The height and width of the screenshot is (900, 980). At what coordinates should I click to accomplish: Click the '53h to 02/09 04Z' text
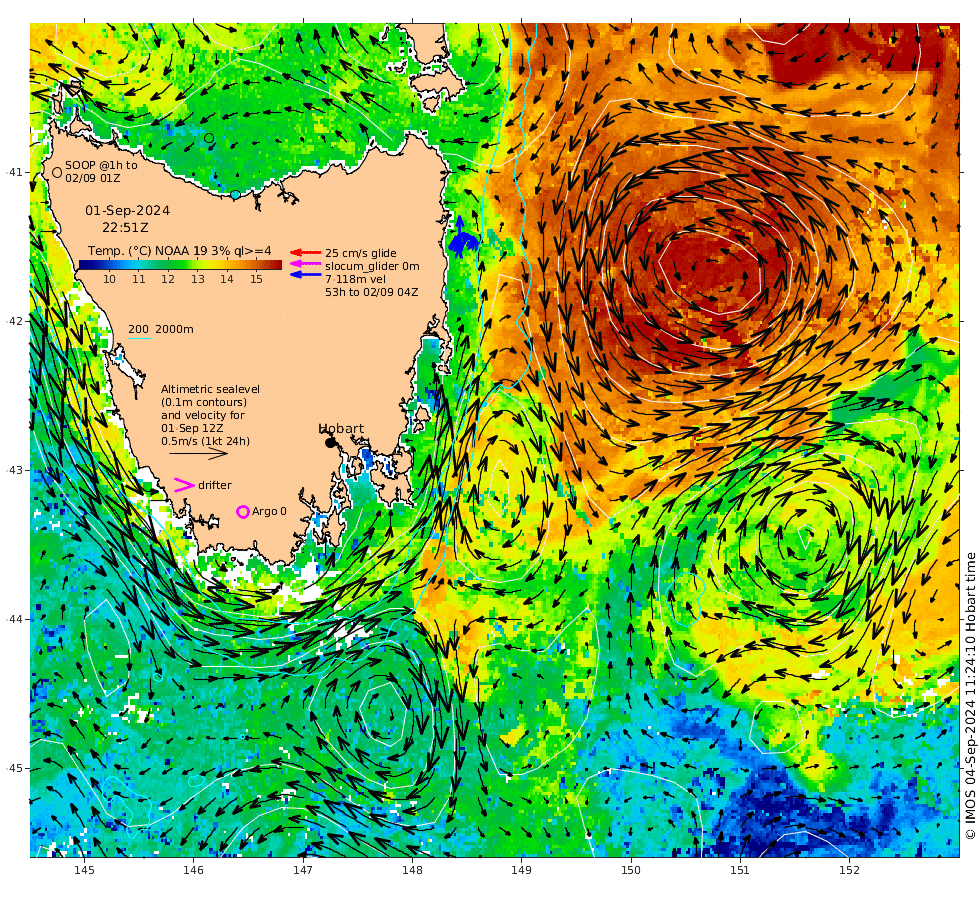click(372, 292)
